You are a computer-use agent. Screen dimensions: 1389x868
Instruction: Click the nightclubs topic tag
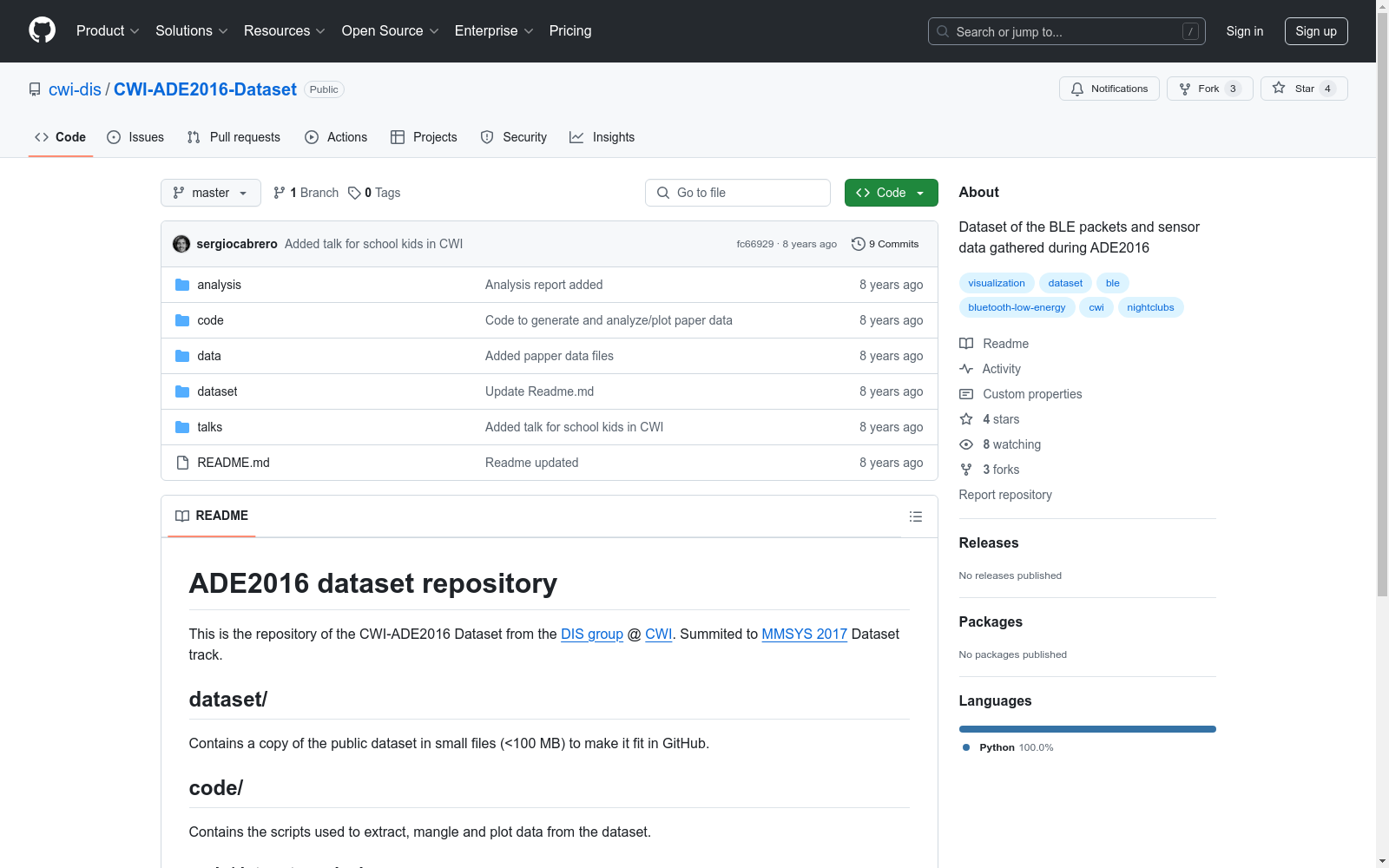tap(1150, 307)
